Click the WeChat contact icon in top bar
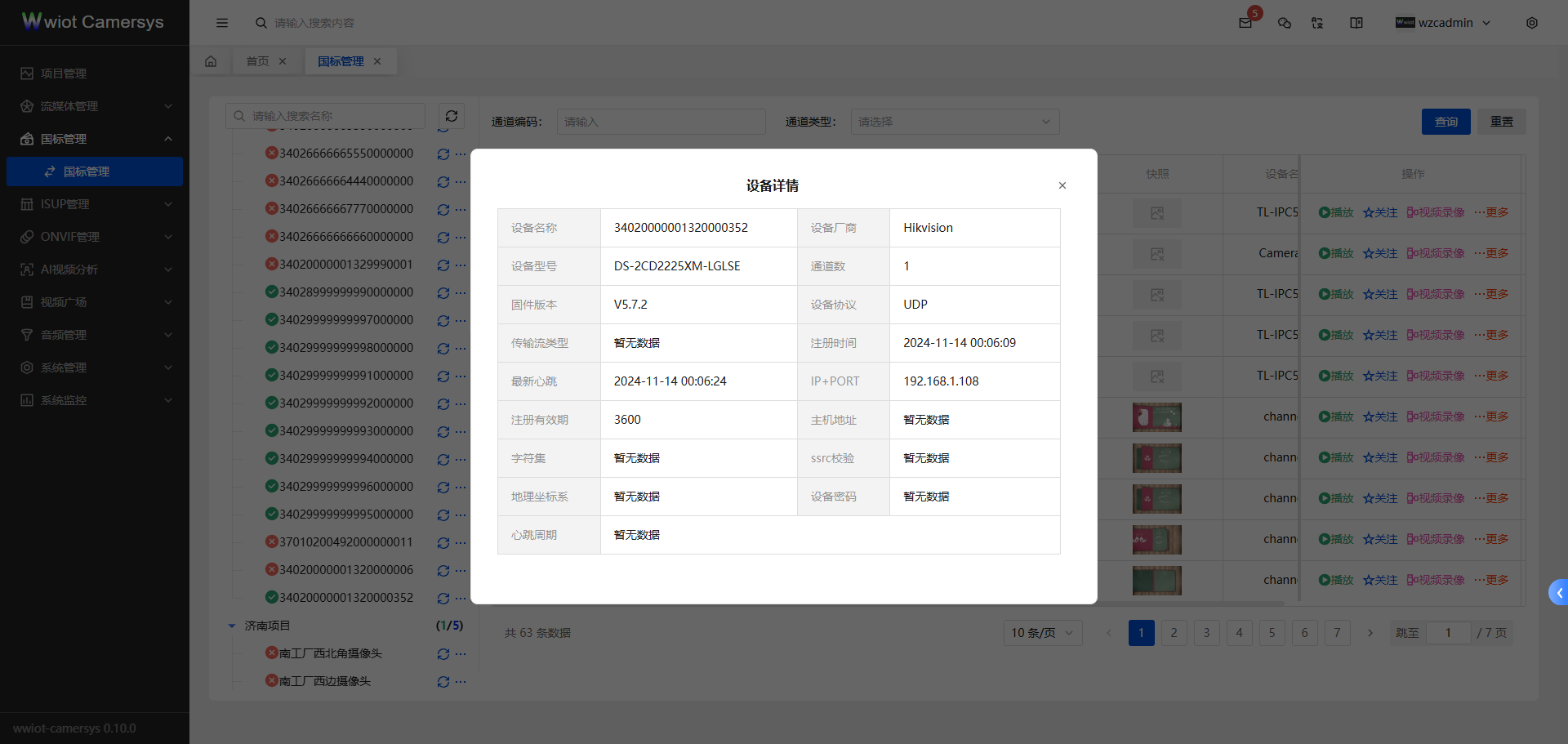Viewport: 1568px width, 744px height. pyautogui.click(x=1284, y=23)
